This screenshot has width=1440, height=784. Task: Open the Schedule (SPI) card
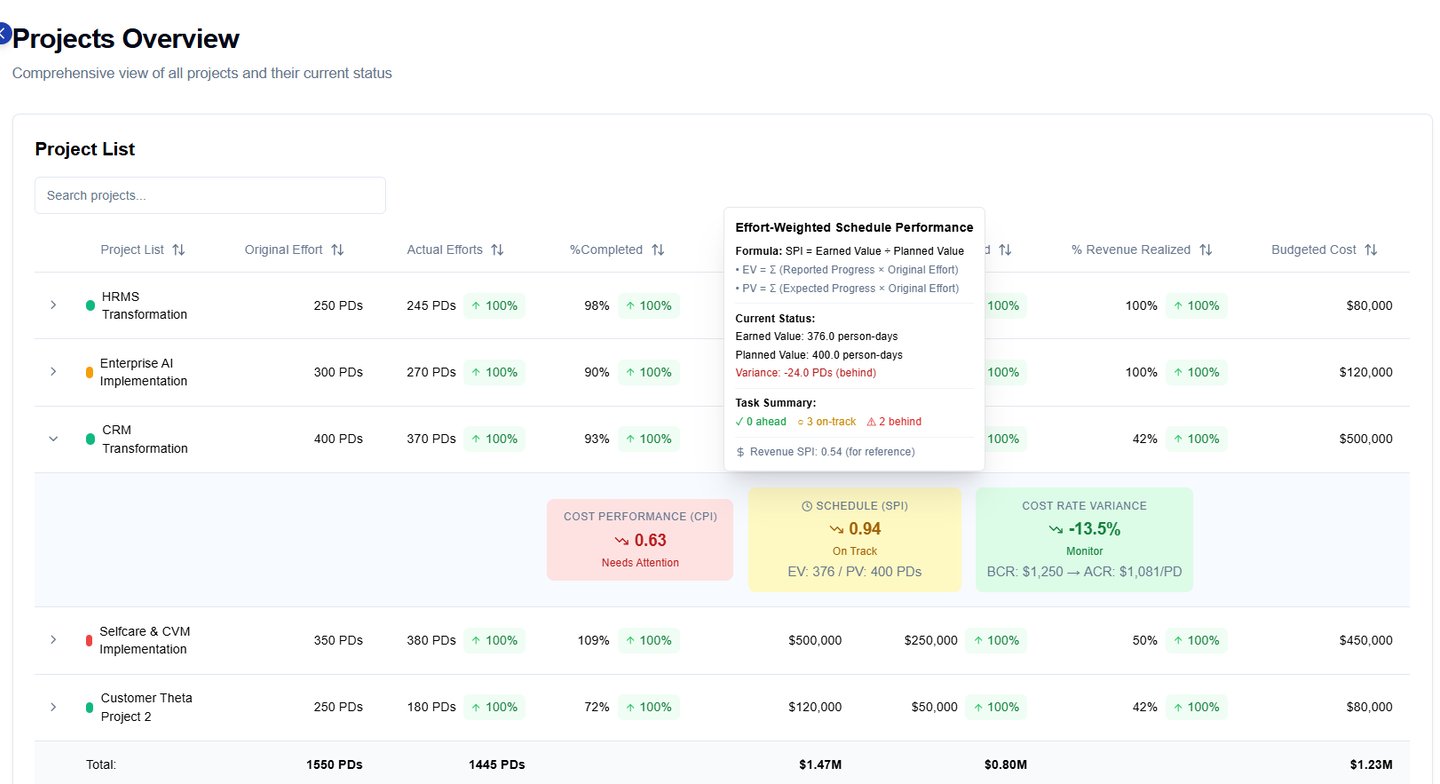[854, 540]
